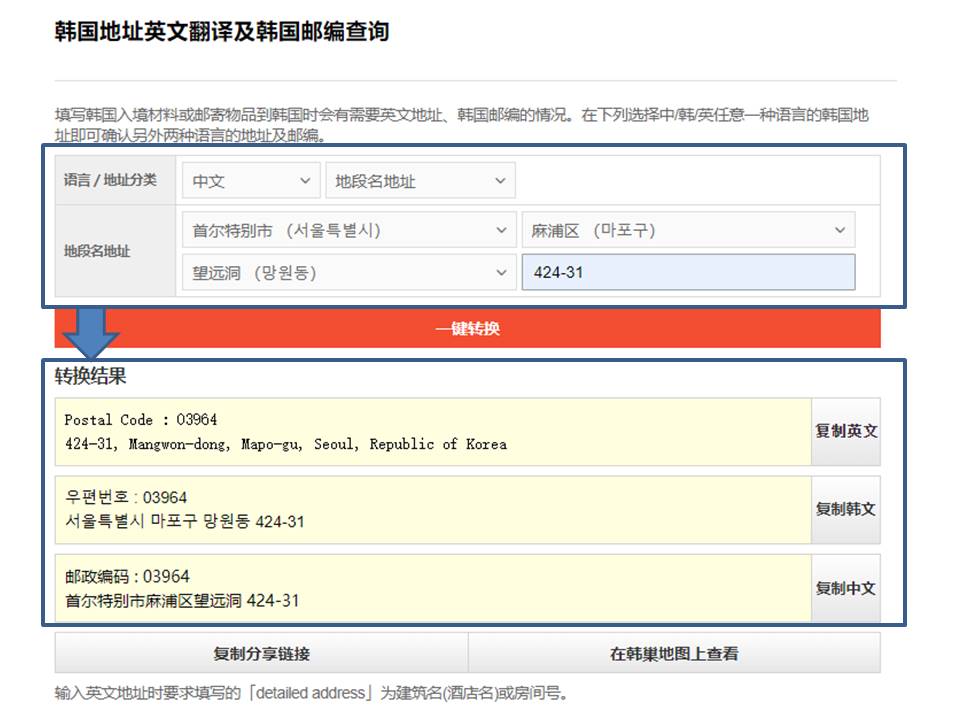Click the 语言 / 地址分类 row label
960x720 pixels.
(110, 181)
